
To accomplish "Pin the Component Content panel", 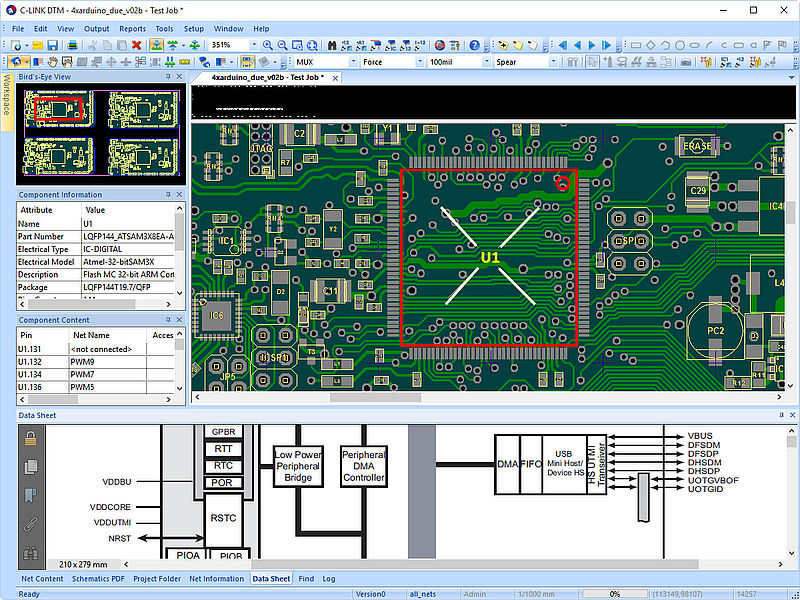I will coord(168,319).
